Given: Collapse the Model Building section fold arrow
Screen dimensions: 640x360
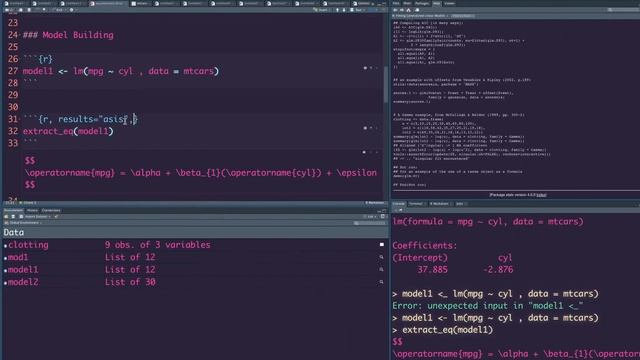Looking at the screenshot, I should 20,35.
